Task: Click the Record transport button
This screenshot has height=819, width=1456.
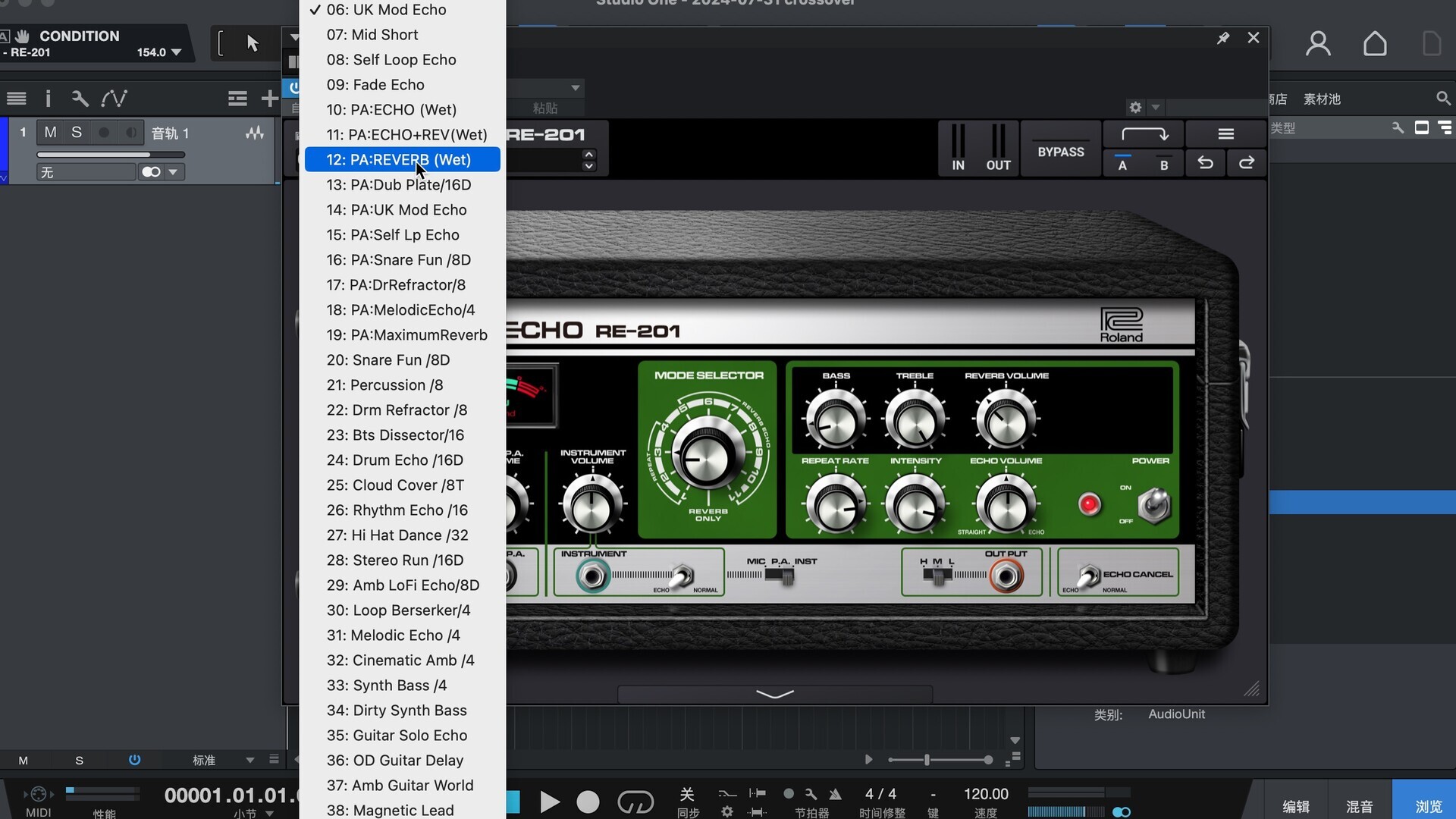Action: (588, 802)
